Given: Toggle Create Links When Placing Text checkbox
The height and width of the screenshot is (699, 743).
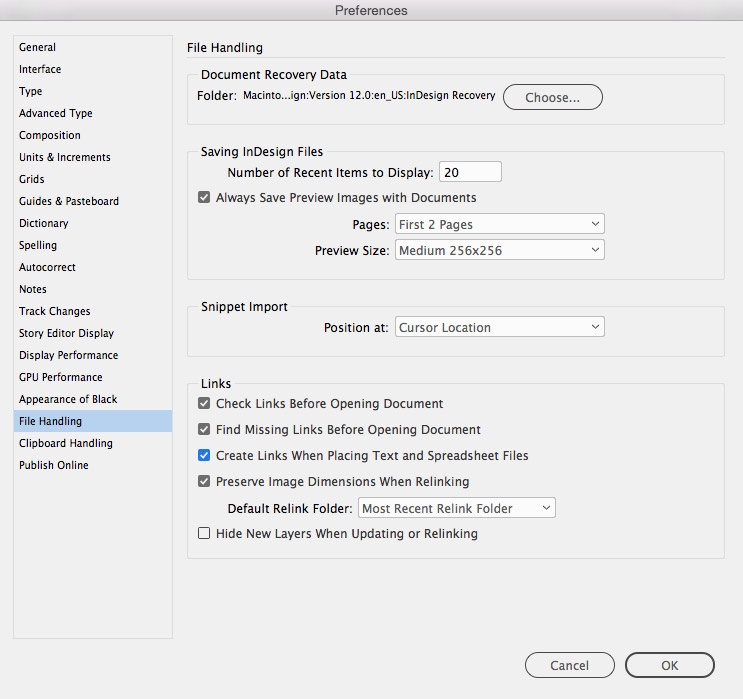Looking at the screenshot, I should [x=204, y=456].
